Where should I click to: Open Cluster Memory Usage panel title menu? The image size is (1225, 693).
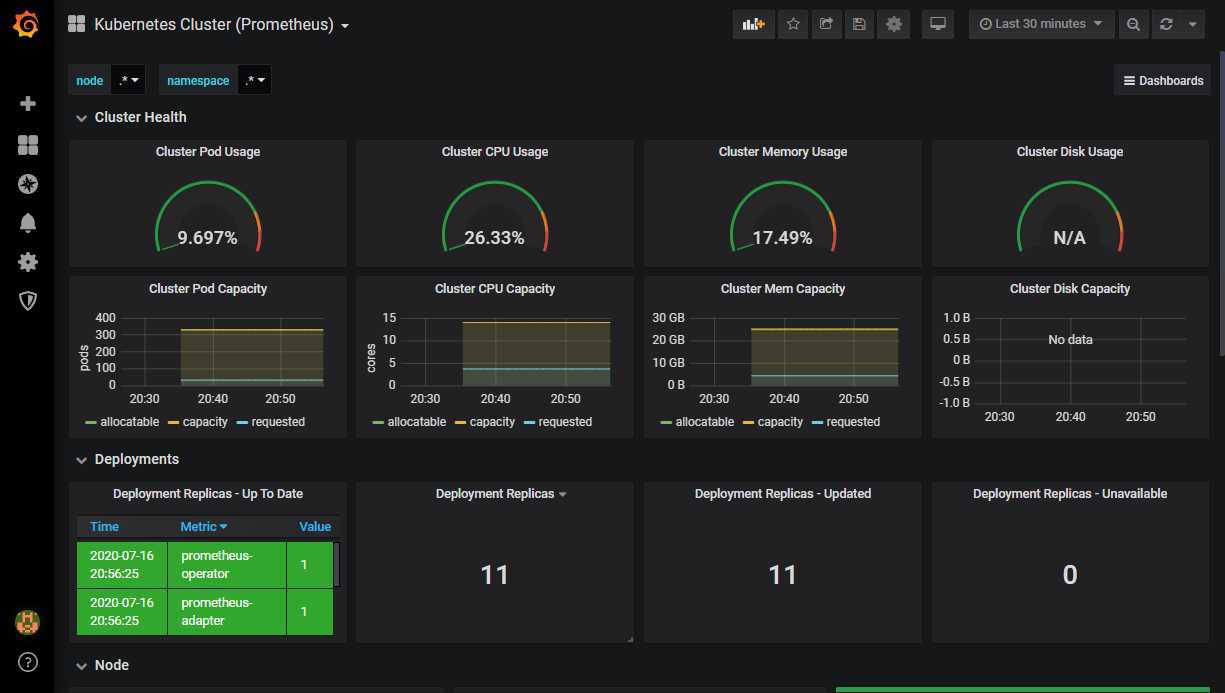point(783,152)
